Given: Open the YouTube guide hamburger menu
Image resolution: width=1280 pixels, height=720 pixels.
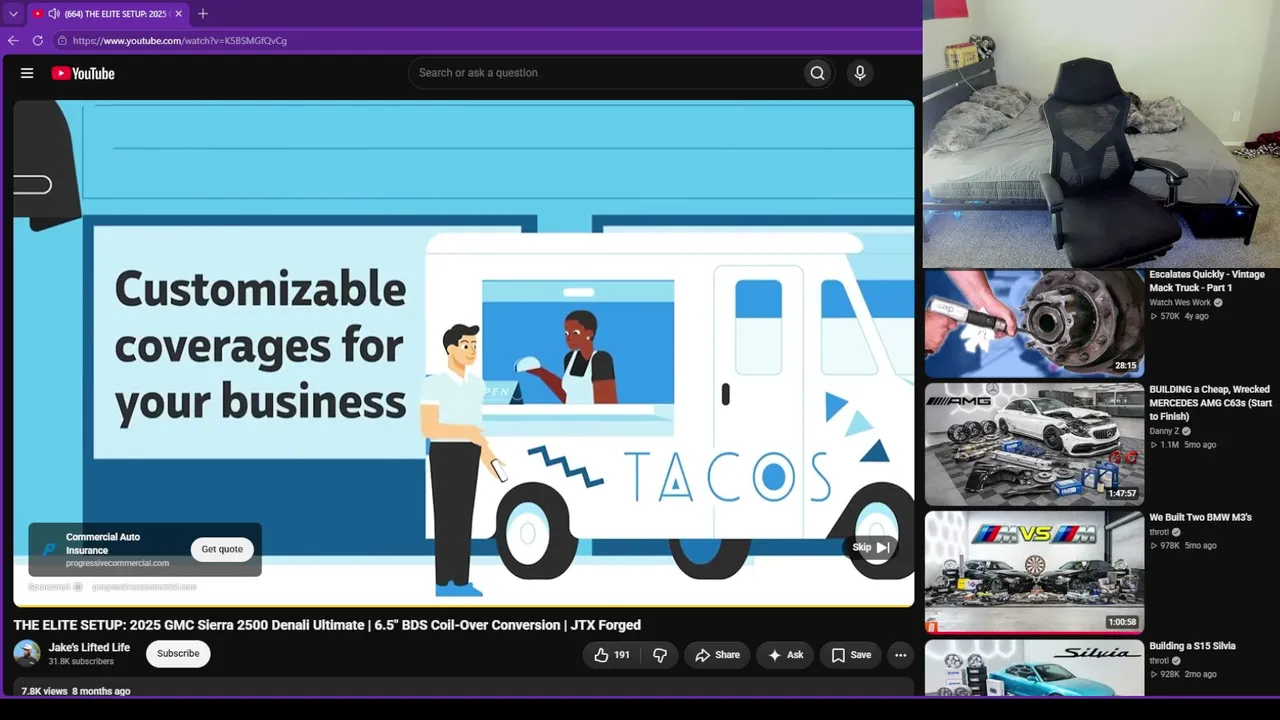Looking at the screenshot, I should (x=27, y=73).
